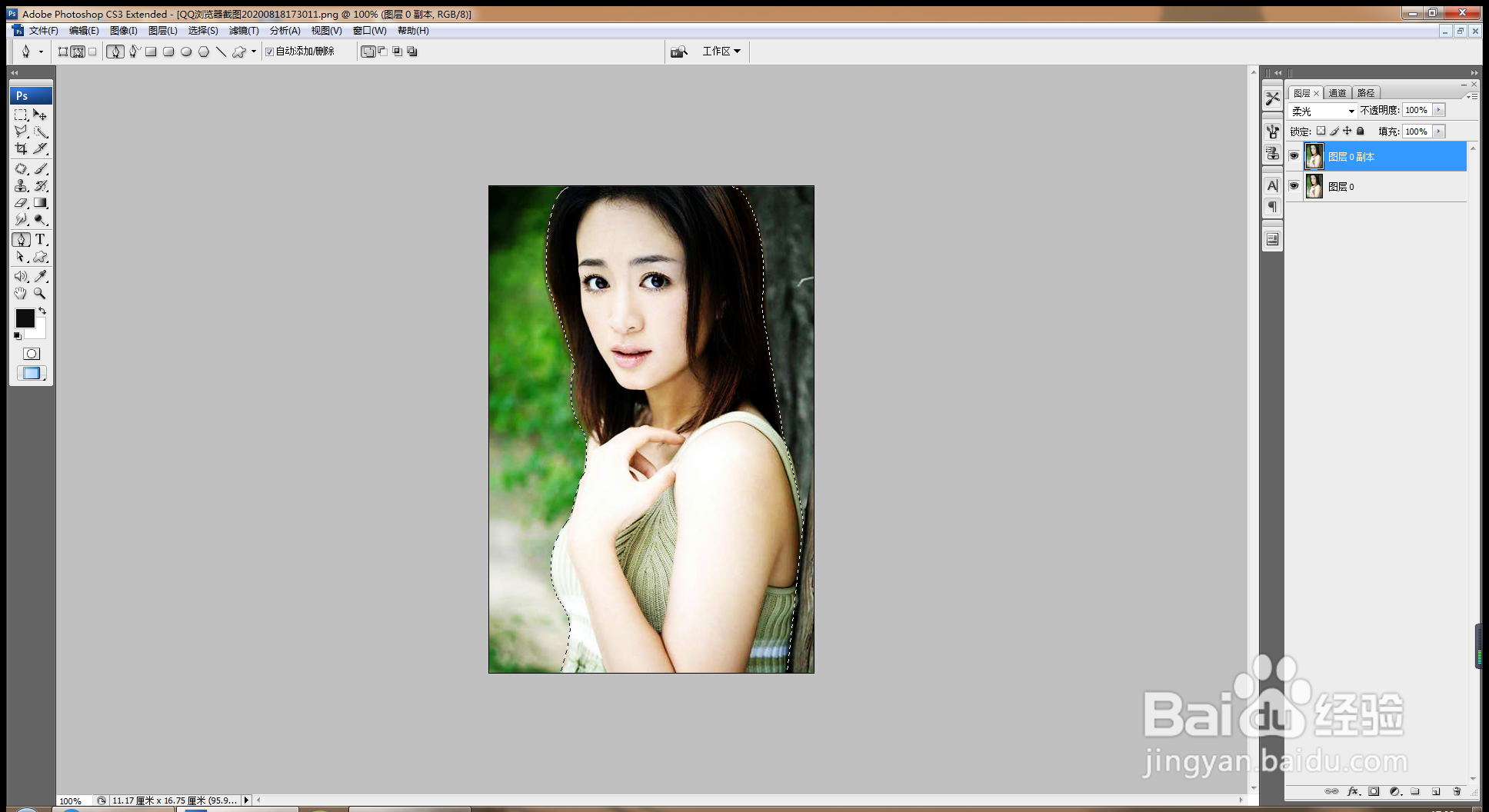Open the opacity 不透明度 slider arrow
The image size is (1489, 812).
[1439, 110]
